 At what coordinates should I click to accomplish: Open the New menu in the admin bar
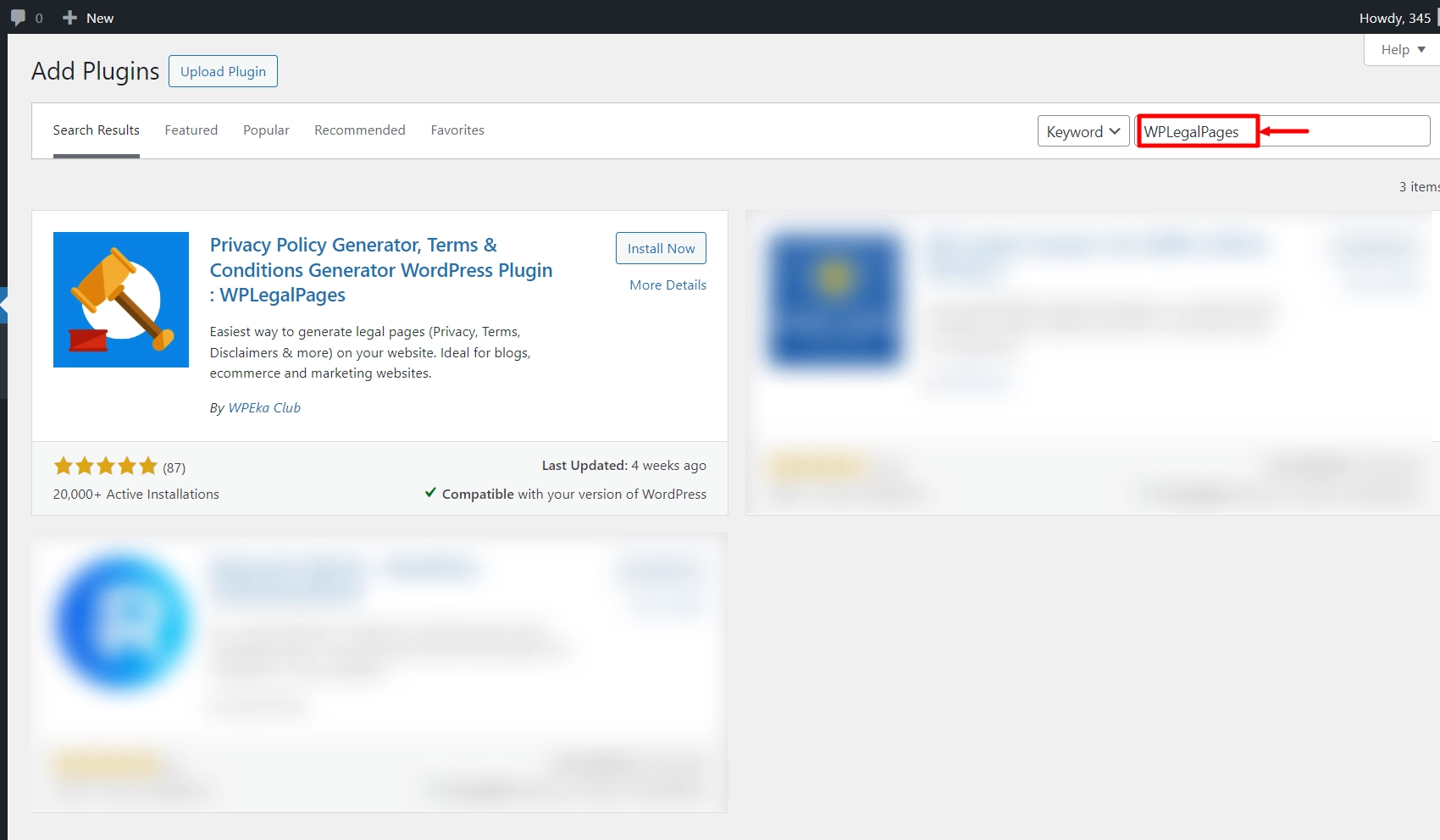(x=87, y=17)
